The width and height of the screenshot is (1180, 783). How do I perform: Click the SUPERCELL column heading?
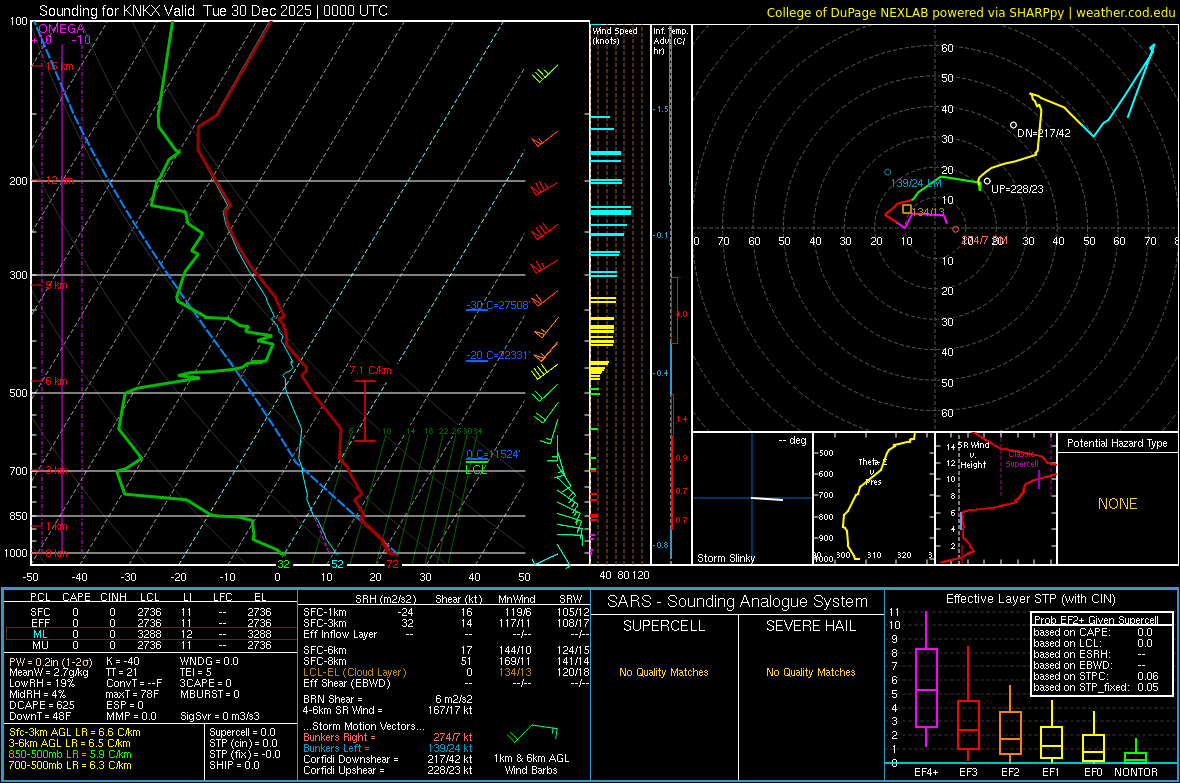(664, 626)
